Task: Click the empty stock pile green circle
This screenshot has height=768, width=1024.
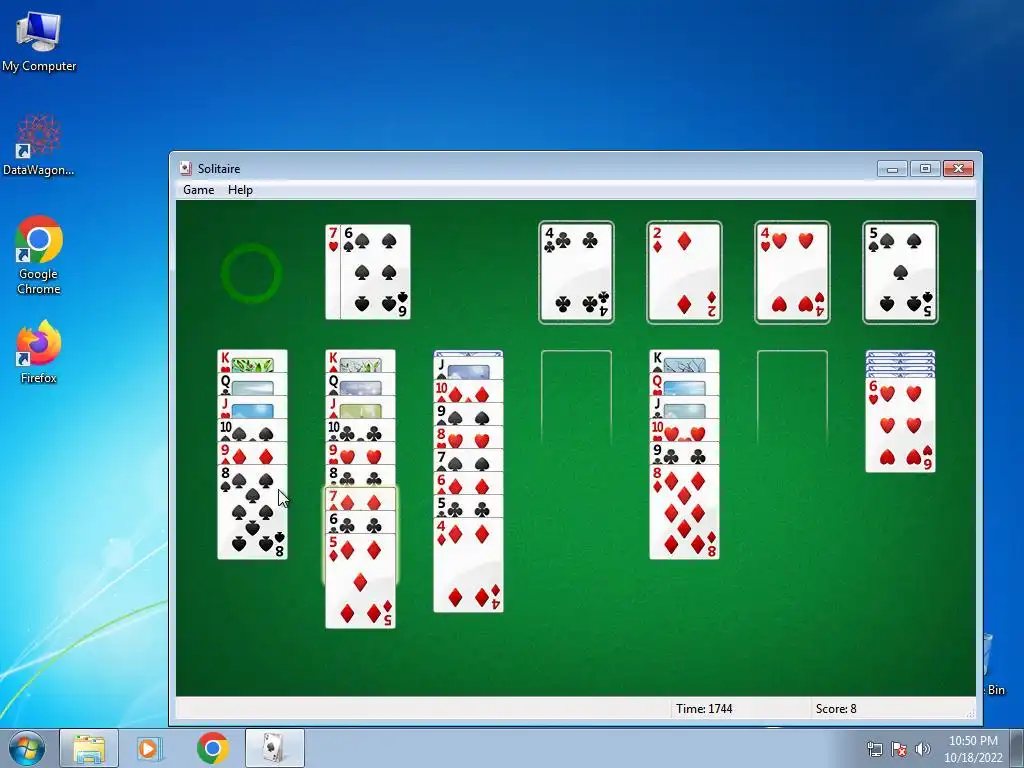Action: pos(251,273)
